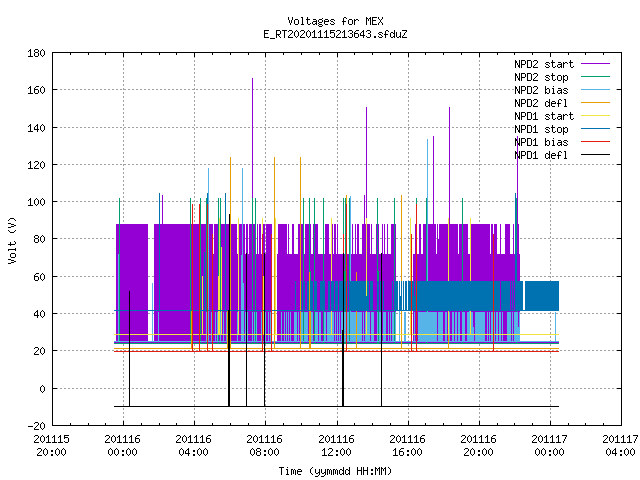Click the x-axis tick '201116 00:00'
640x480 pixels.
[122, 446]
